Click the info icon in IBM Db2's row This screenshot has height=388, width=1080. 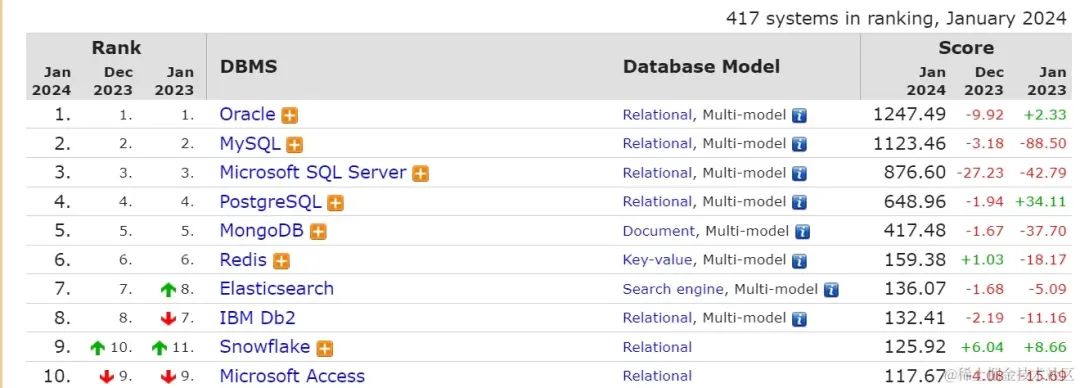(799, 319)
